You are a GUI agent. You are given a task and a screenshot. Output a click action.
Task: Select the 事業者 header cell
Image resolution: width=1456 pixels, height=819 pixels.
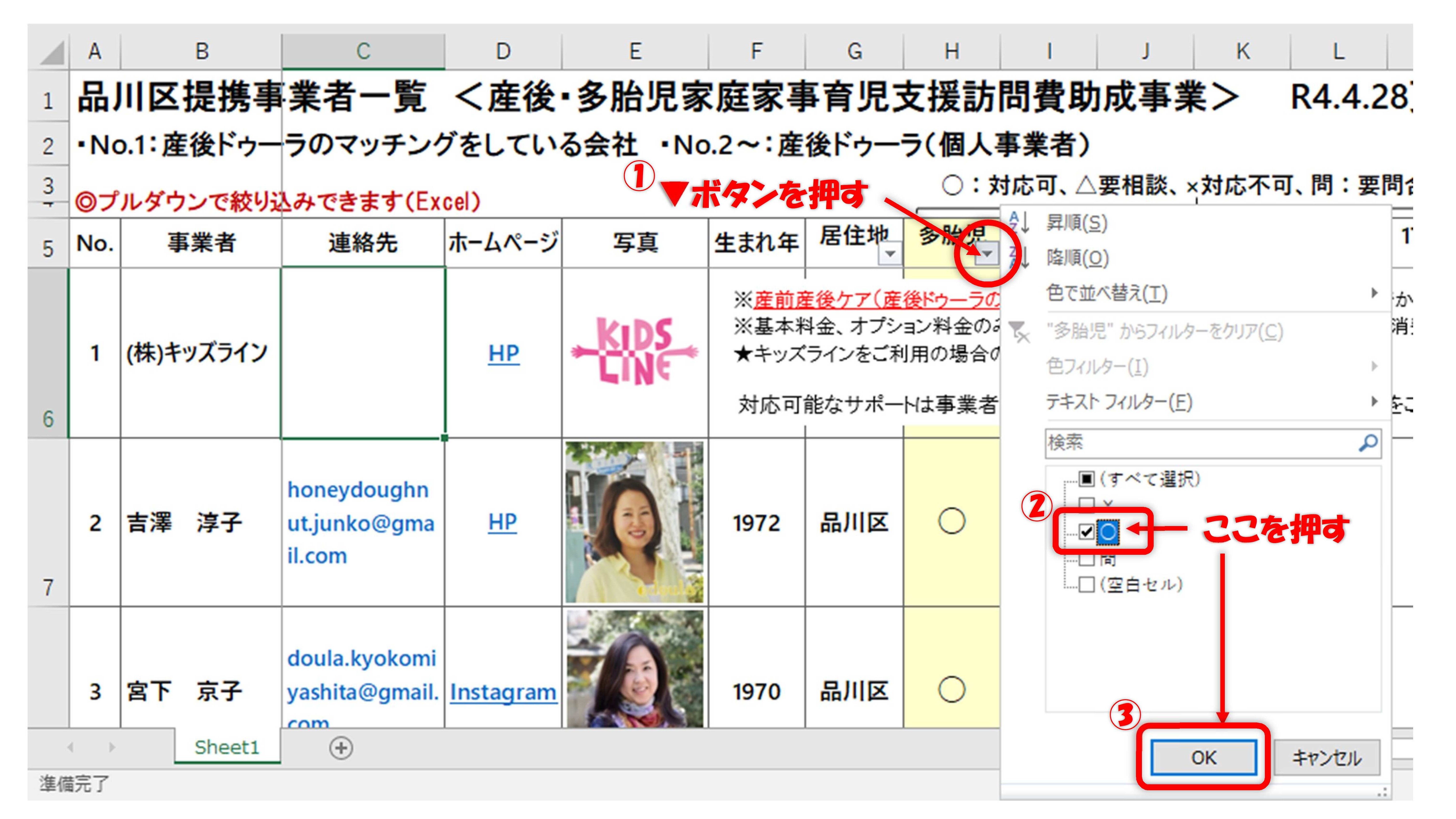[x=201, y=243]
